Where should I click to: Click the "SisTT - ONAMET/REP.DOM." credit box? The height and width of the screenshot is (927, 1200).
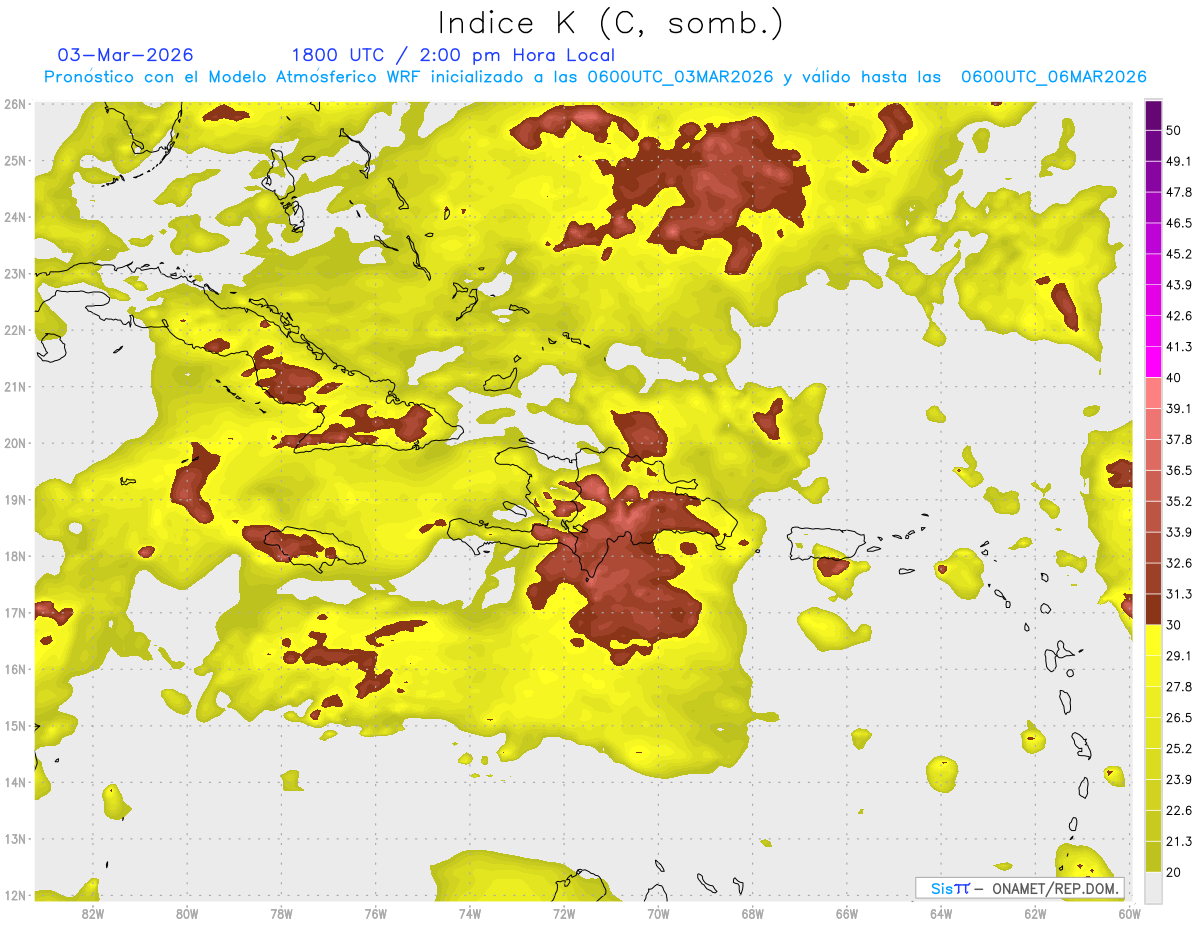1020,888
